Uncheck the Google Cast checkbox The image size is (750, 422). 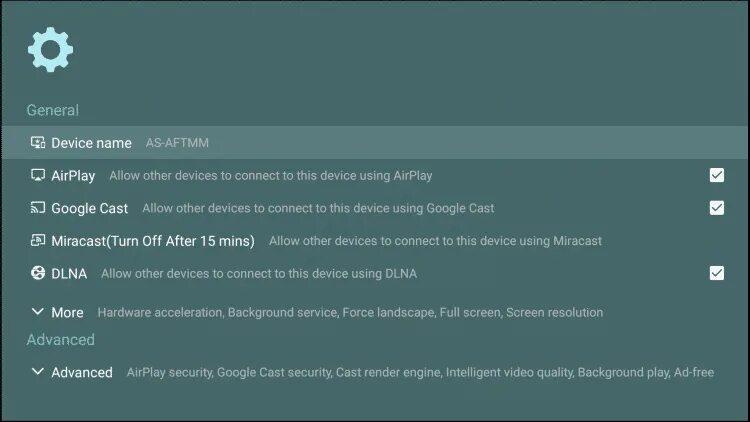[716, 208]
